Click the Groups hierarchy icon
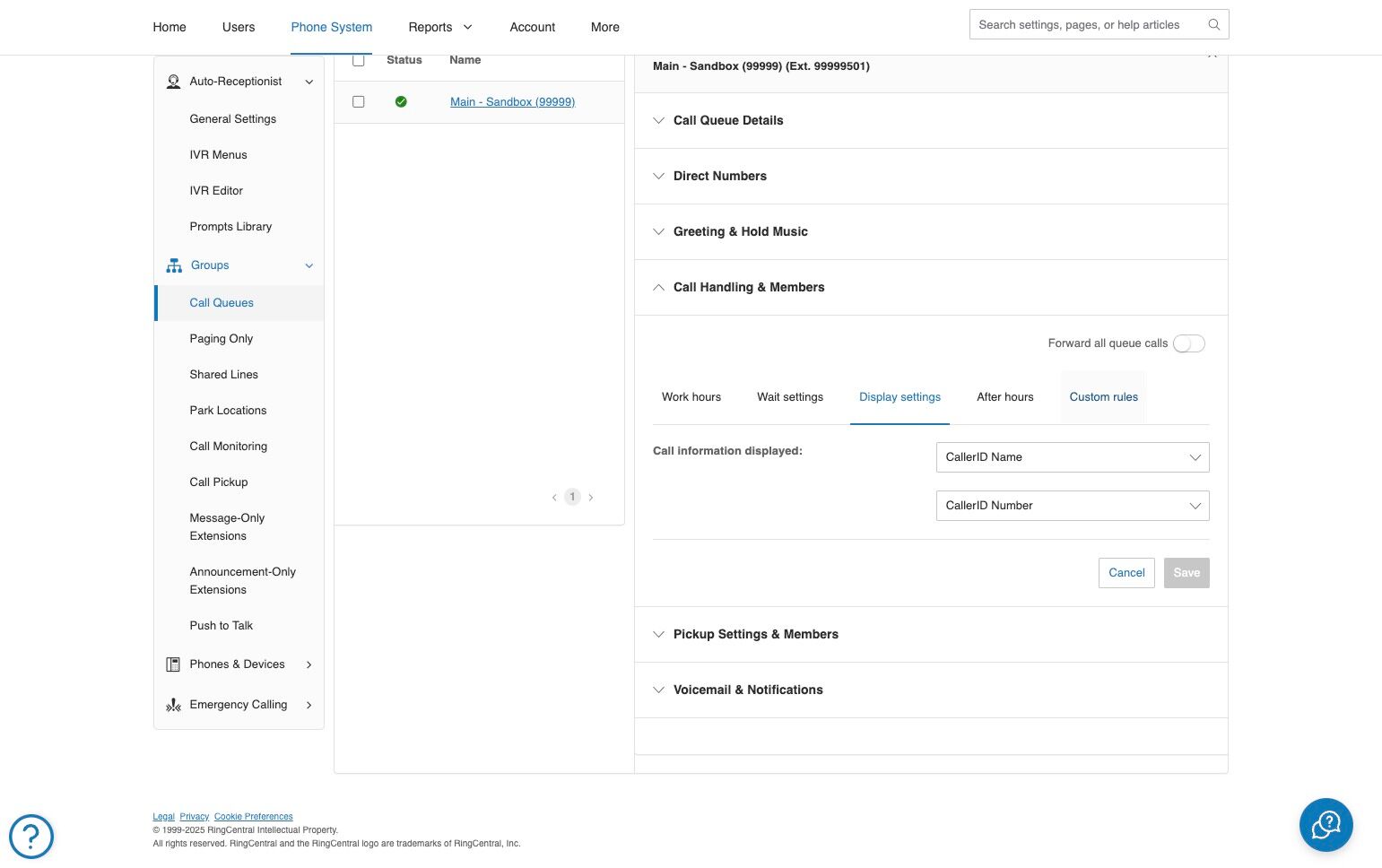The image size is (1382, 868). click(x=174, y=265)
